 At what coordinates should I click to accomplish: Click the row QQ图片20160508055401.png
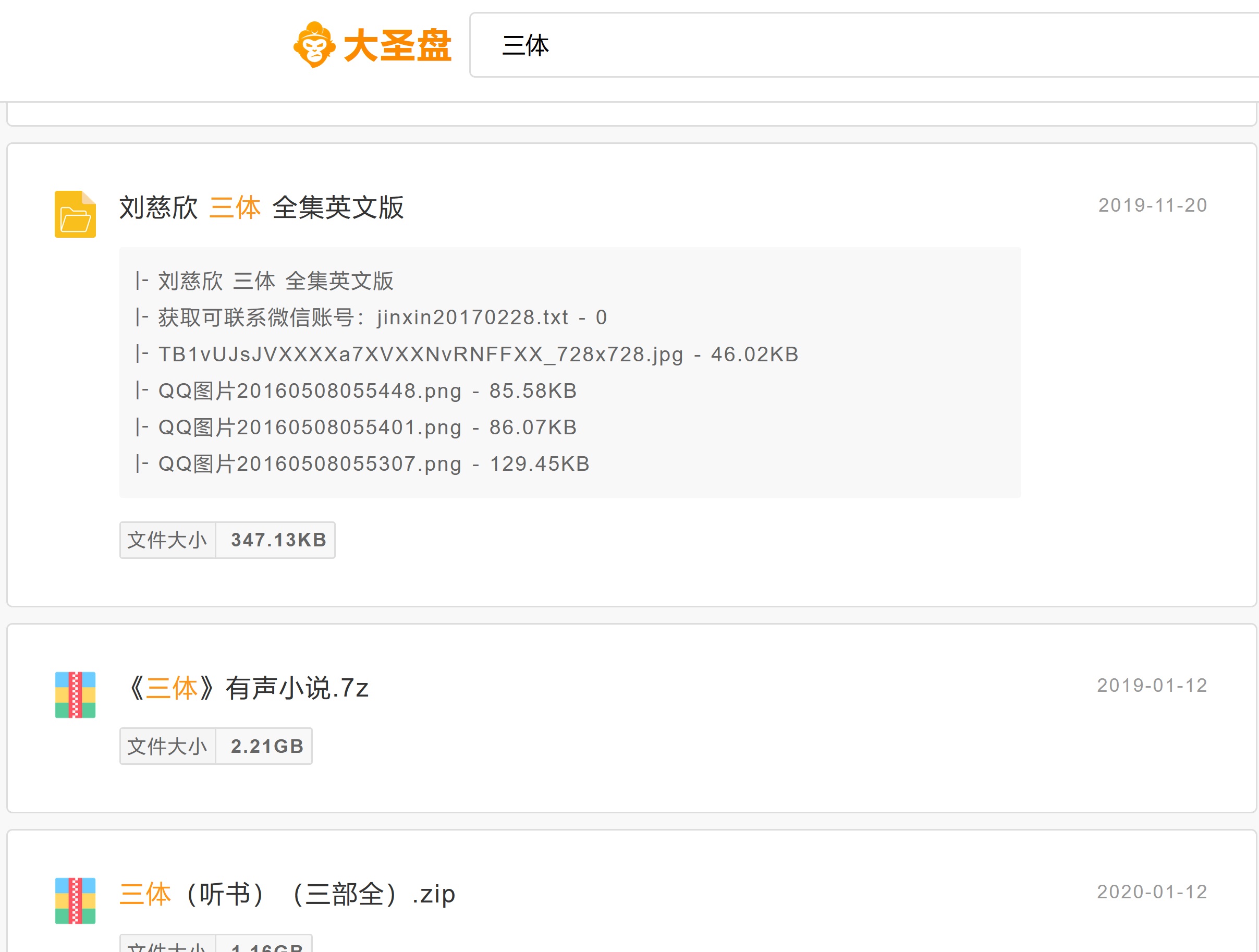[x=356, y=428]
